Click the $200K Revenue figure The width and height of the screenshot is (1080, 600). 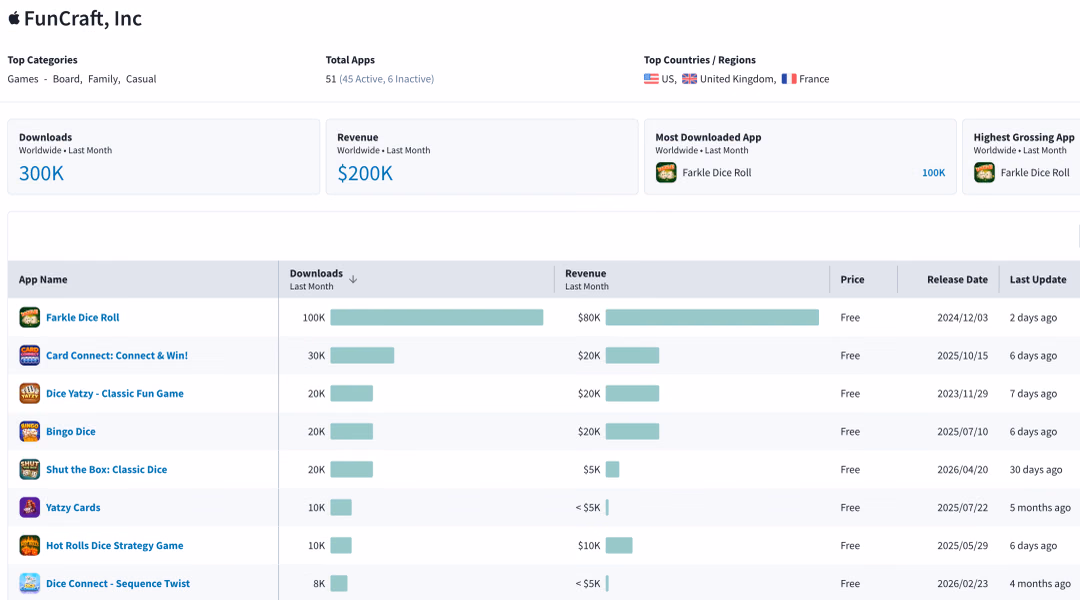[x=365, y=173]
